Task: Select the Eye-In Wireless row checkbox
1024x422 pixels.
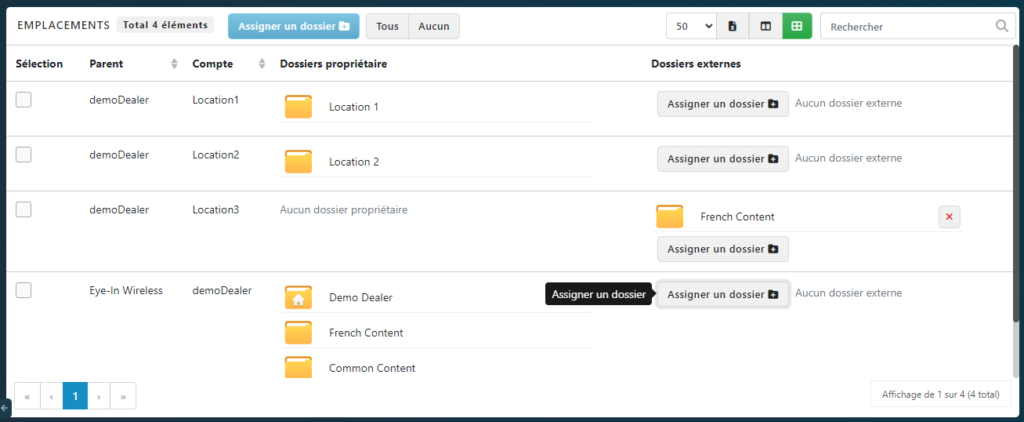Action: (x=24, y=290)
